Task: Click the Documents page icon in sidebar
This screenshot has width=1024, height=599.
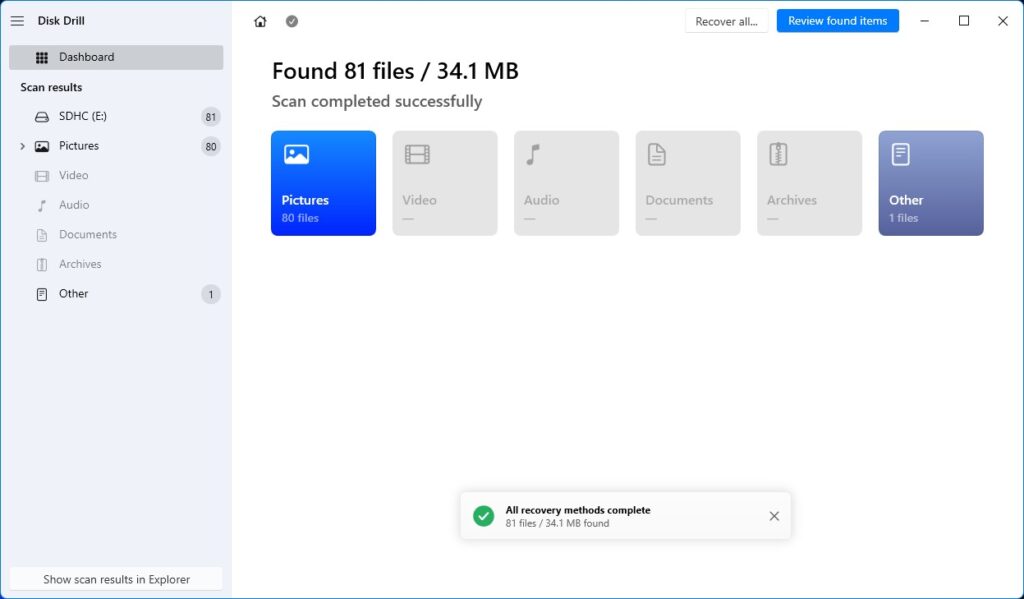Action: coord(41,234)
